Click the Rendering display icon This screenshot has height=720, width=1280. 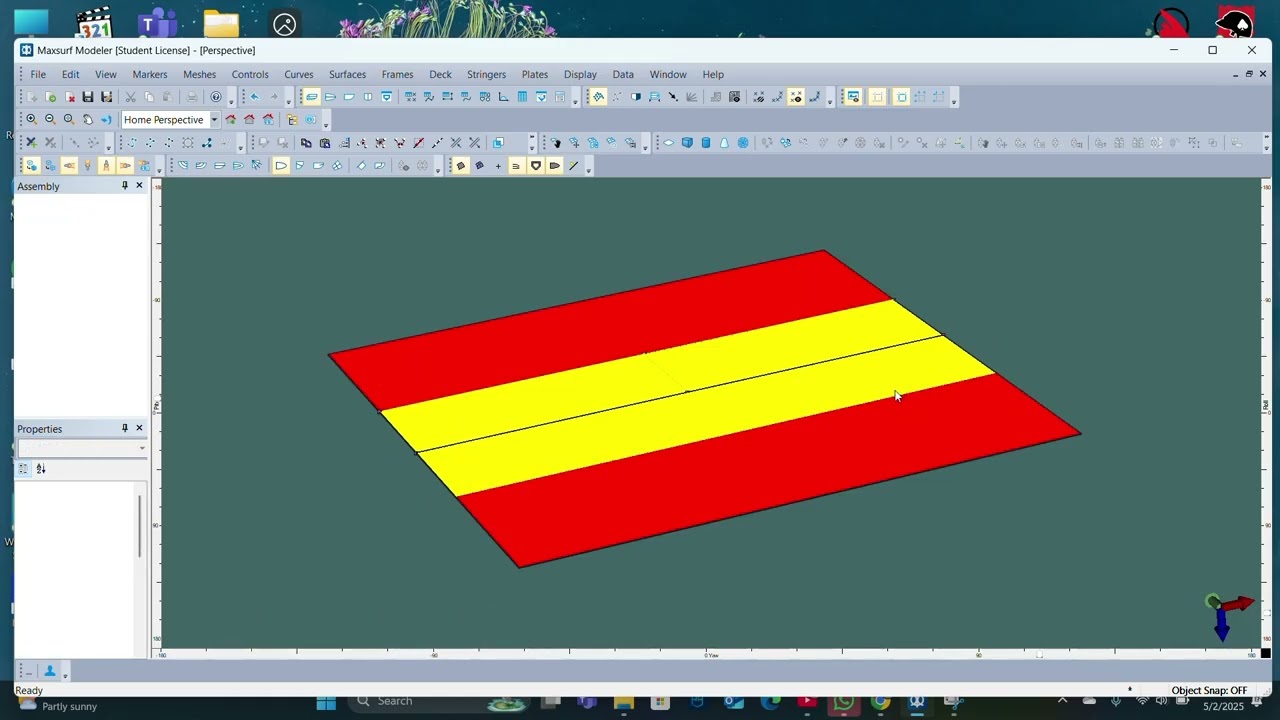tap(636, 97)
